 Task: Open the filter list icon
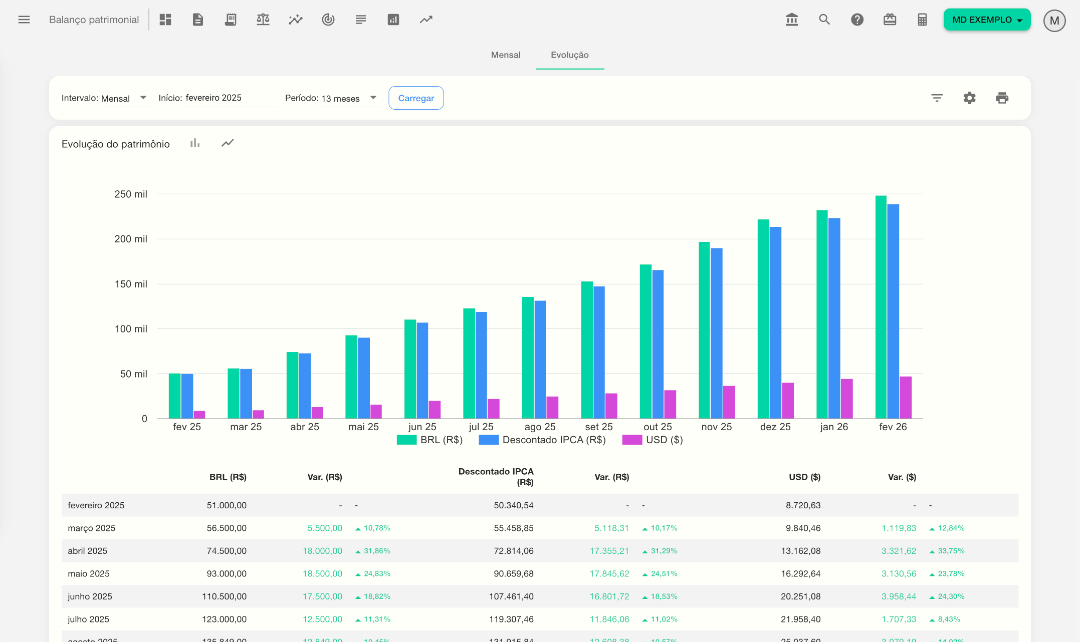click(937, 98)
